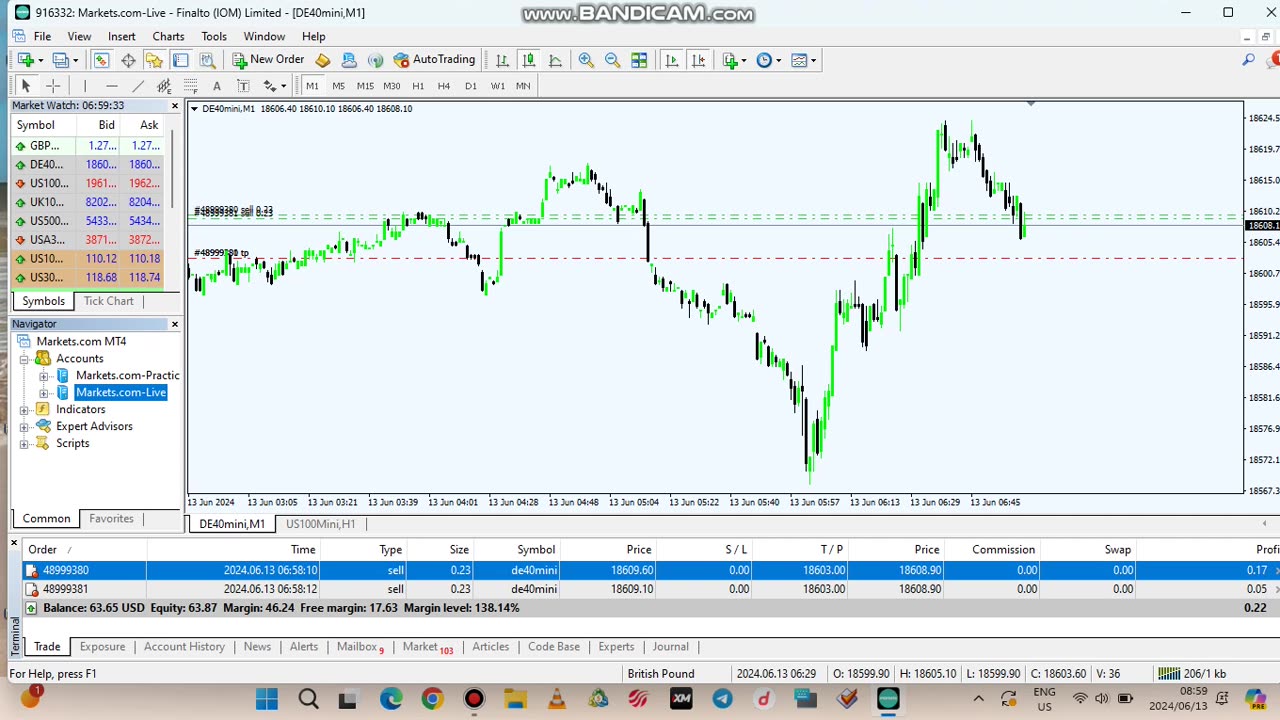
Task: Switch to the Tick Chart tab
Action: [x=108, y=301]
